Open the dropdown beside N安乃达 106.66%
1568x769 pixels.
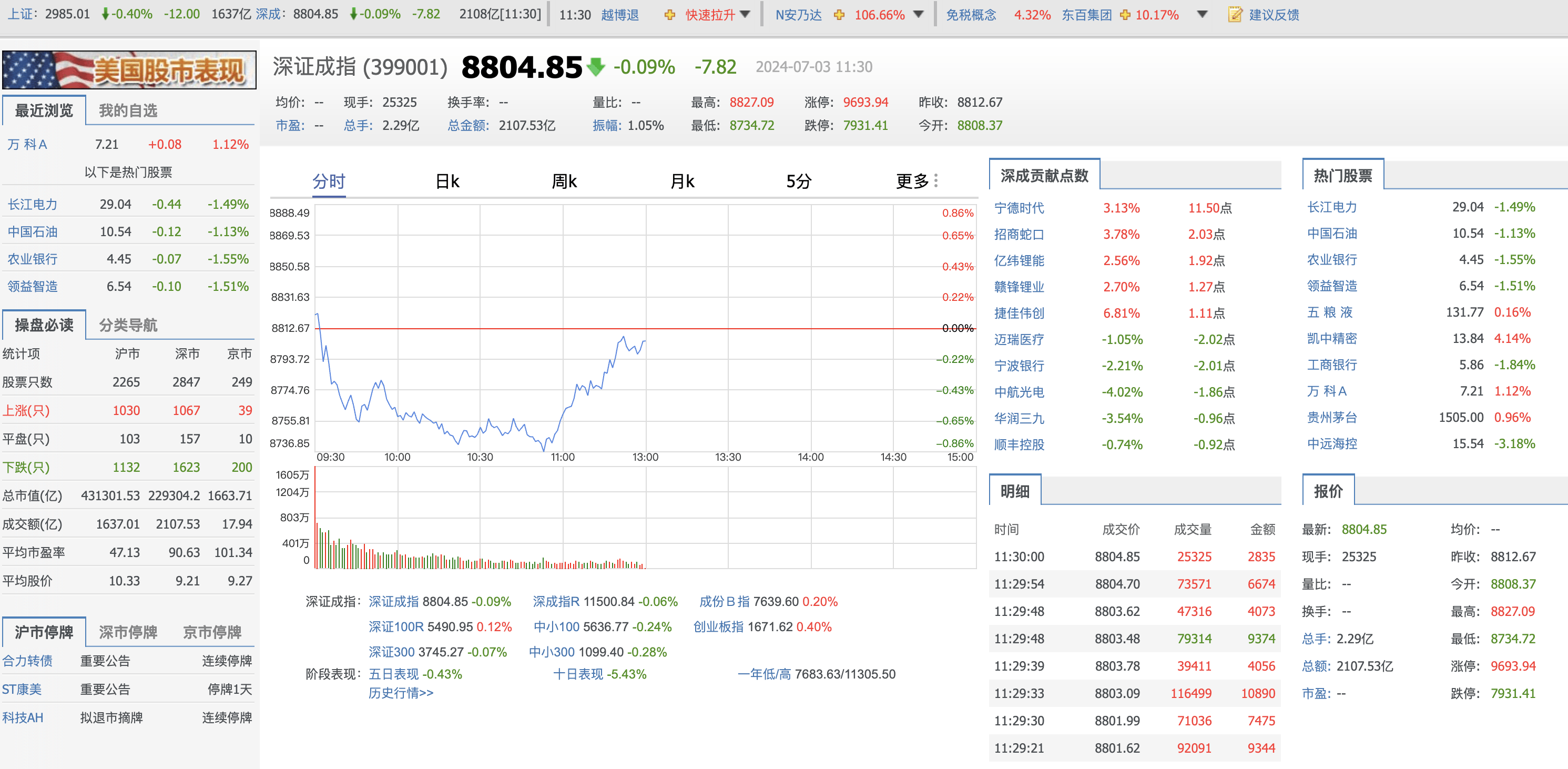[919, 15]
